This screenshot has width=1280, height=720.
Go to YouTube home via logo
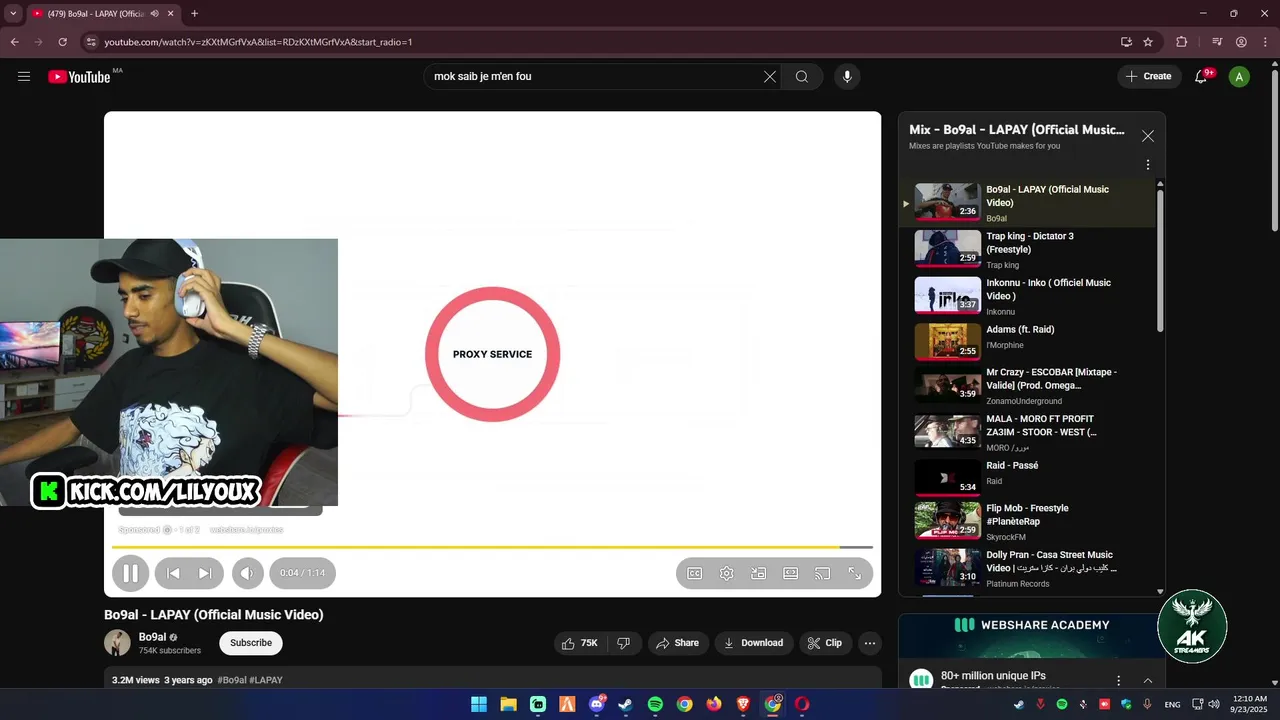[x=79, y=76]
